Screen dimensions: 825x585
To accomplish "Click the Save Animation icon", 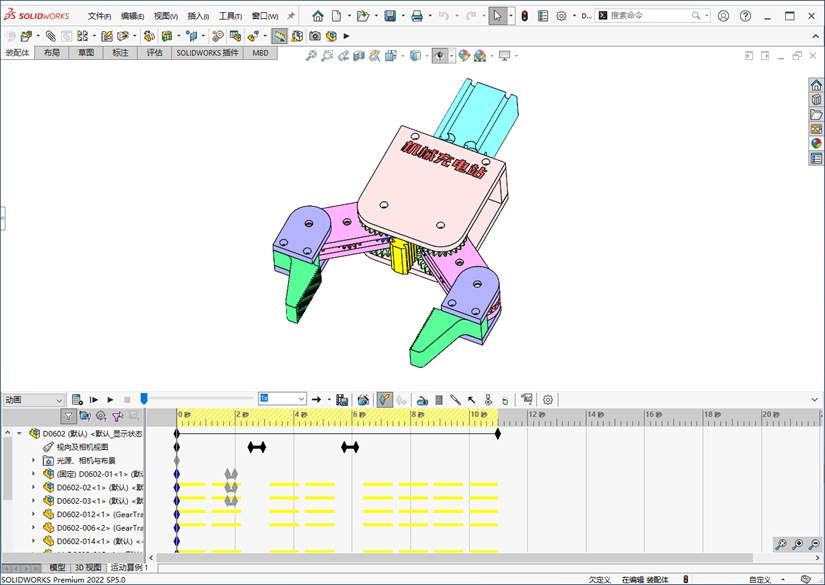I will point(343,399).
